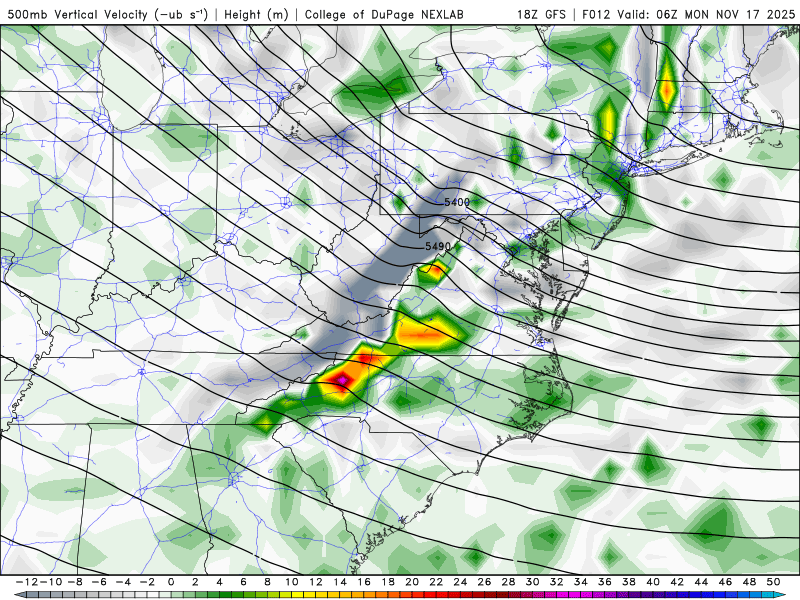Image resolution: width=800 pixels, height=600 pixels.
Task: Click the "40" color scale value
Action: [x=653, y=582]
